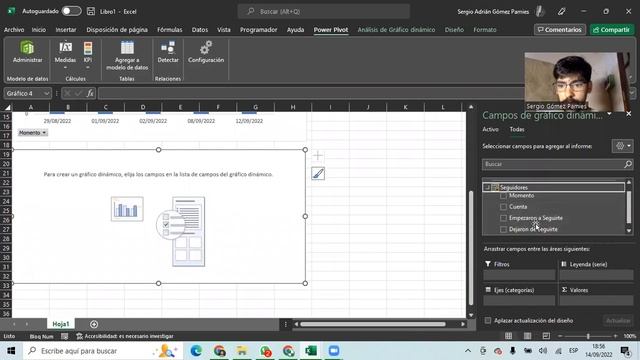Open the Programador tab
Viewport: 640px width, 360px height.
point(258,30)
